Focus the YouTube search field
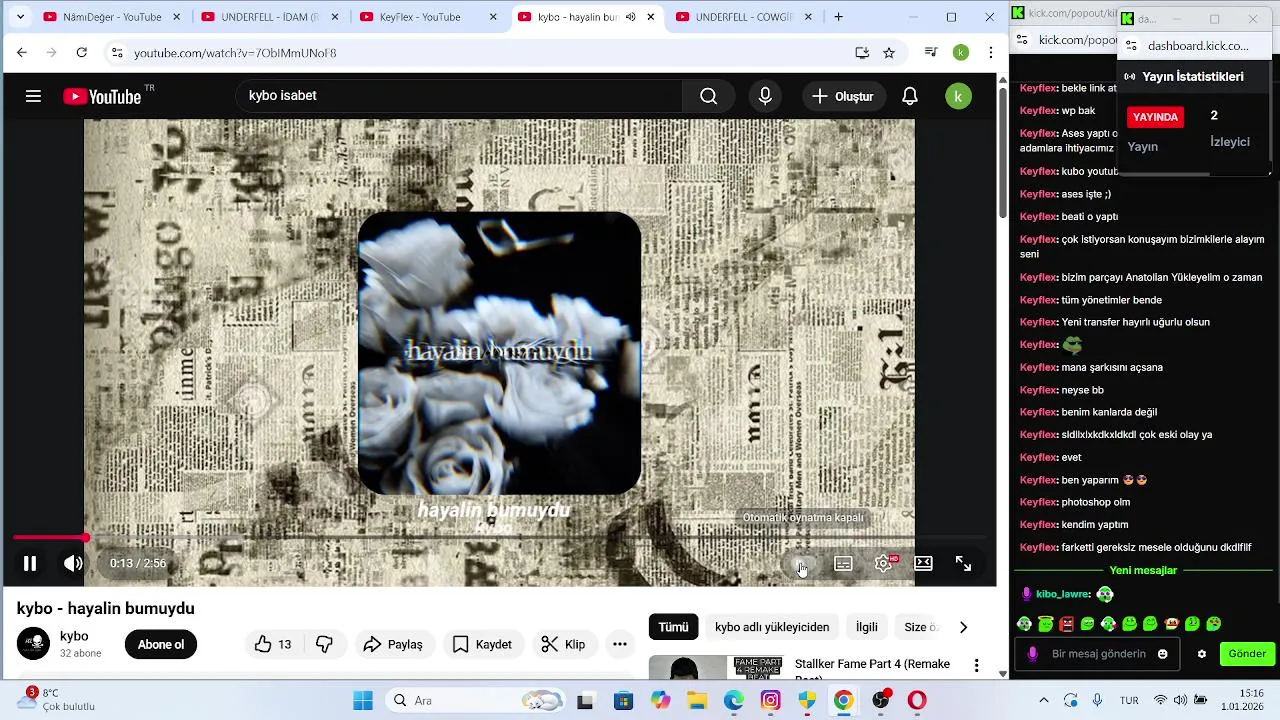Image resolution: width=1280 pixels, height=720 pixels. click(460, 96)
